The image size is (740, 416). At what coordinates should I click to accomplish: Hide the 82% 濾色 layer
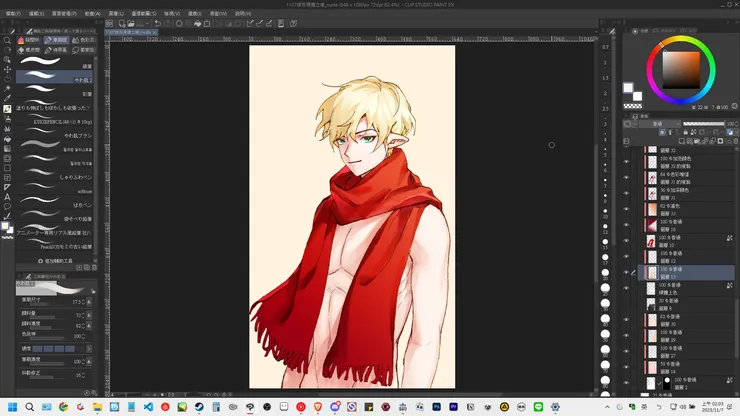pos(626,209)
